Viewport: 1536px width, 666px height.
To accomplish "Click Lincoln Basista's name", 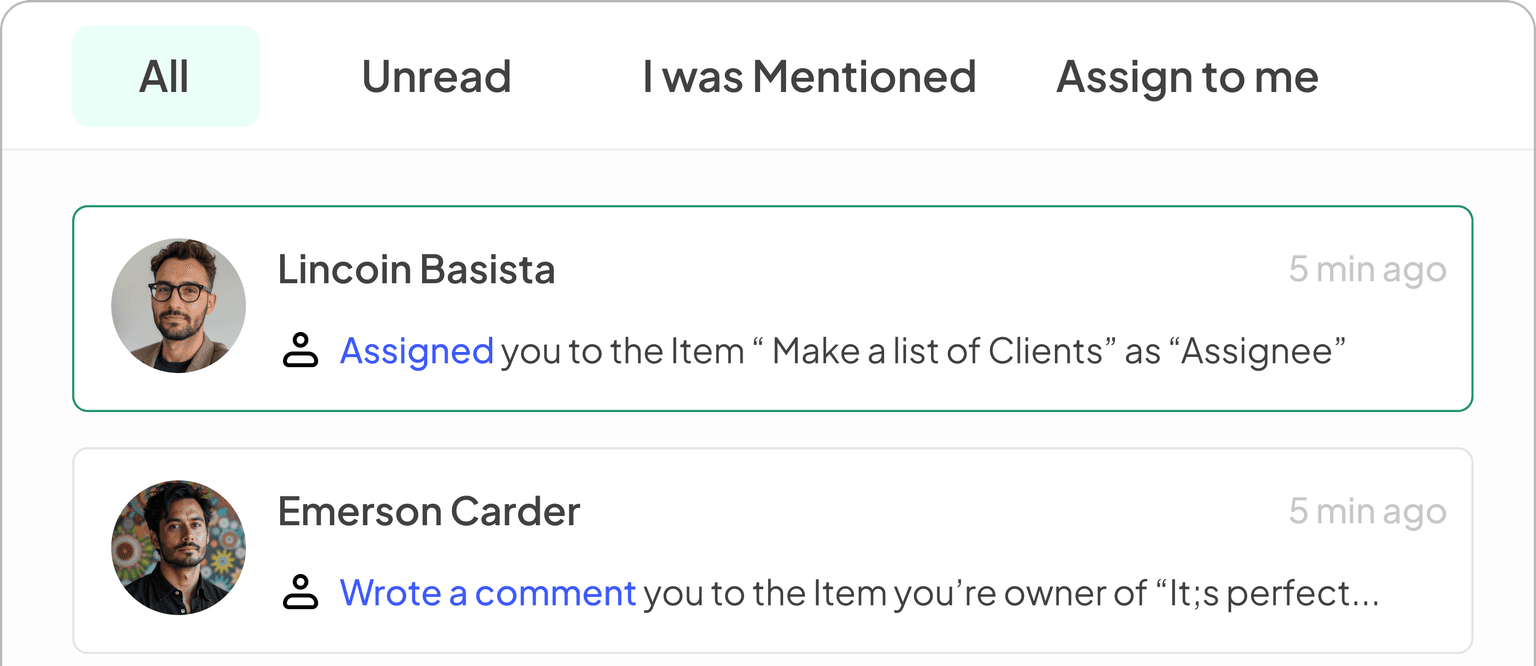I will coord(417,269).
